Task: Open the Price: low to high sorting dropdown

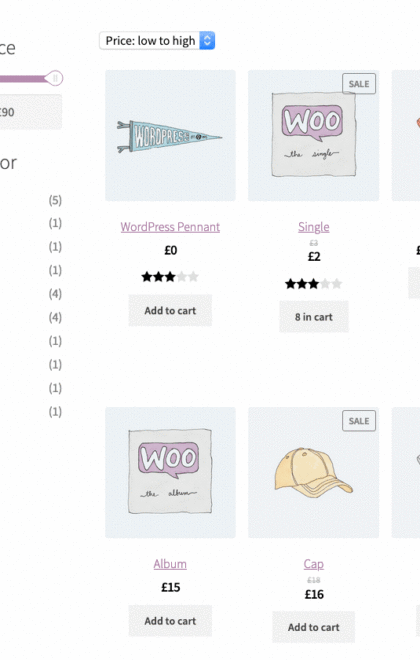Action: (157, 41)
